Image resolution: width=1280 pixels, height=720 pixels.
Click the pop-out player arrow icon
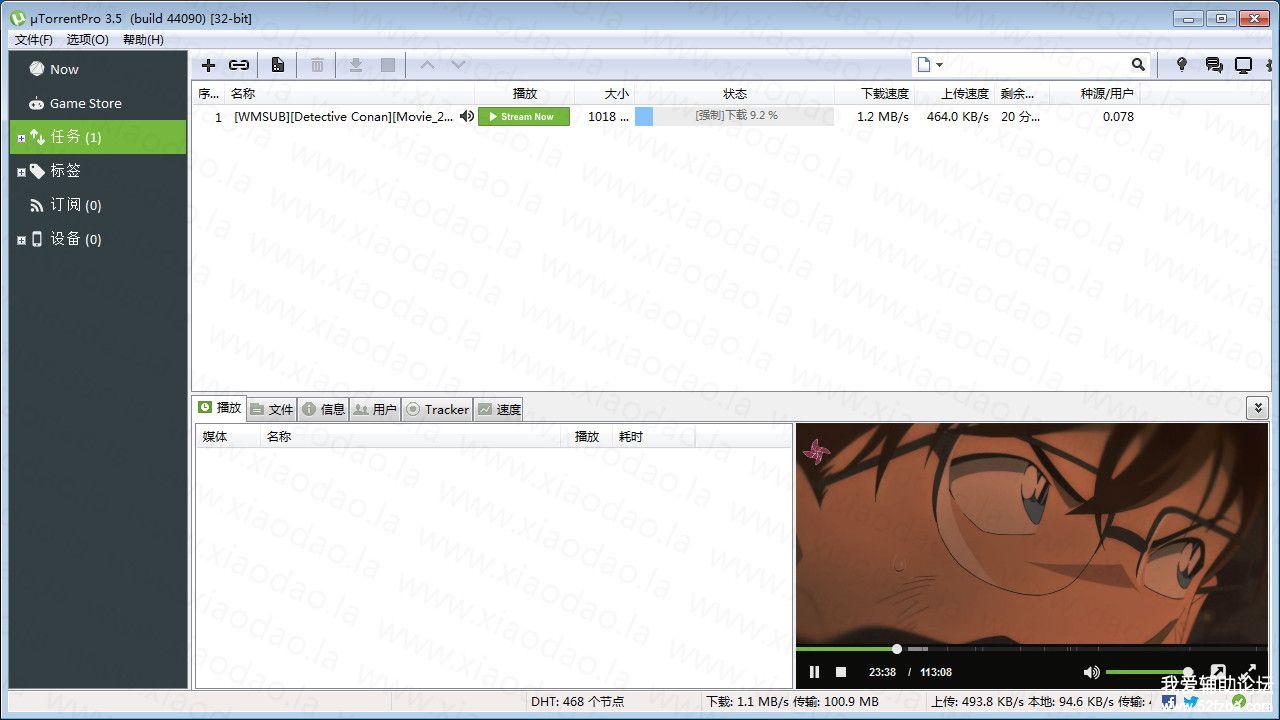1218,672
